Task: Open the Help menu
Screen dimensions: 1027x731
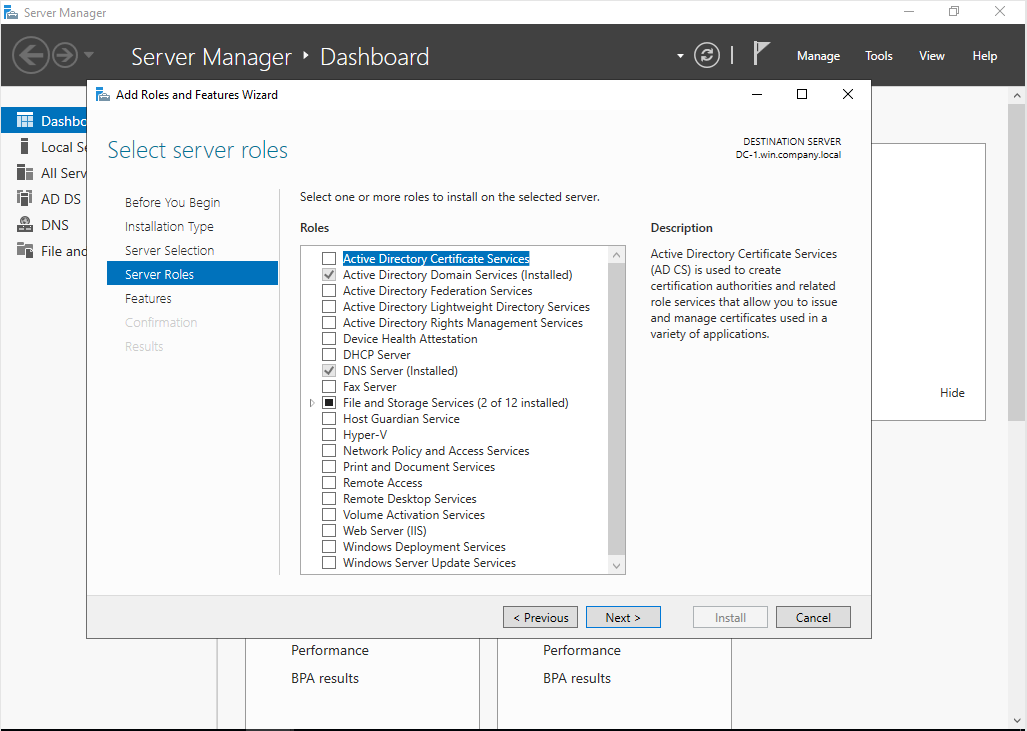Action: (984, 56)
